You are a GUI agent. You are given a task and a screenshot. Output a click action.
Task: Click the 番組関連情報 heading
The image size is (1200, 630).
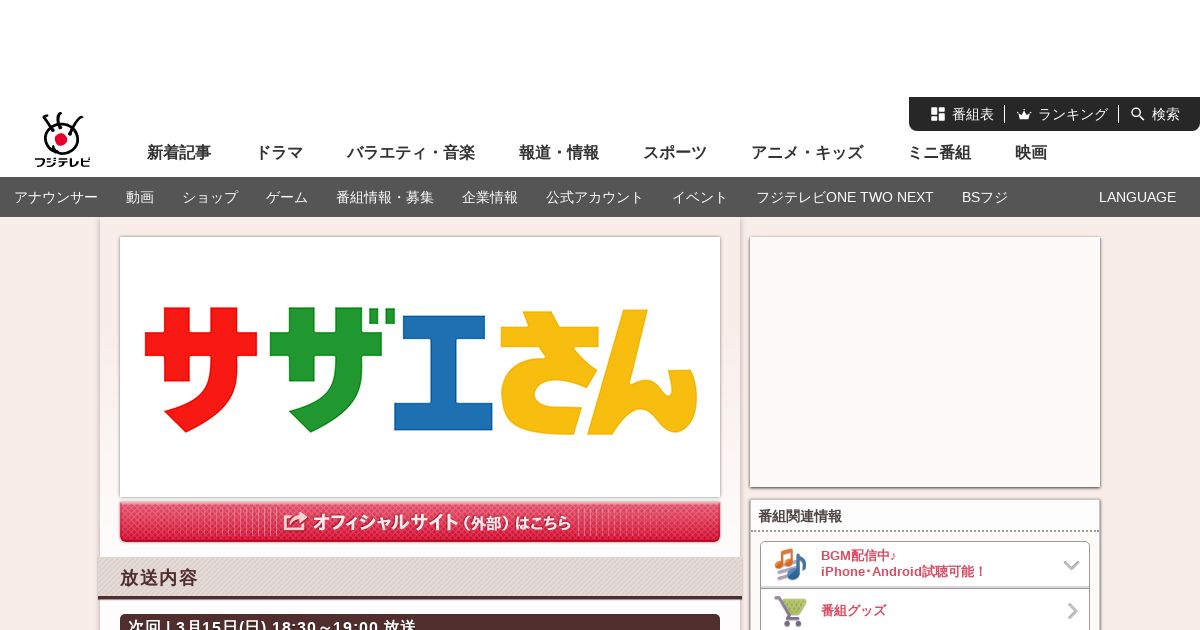[800, 516]
